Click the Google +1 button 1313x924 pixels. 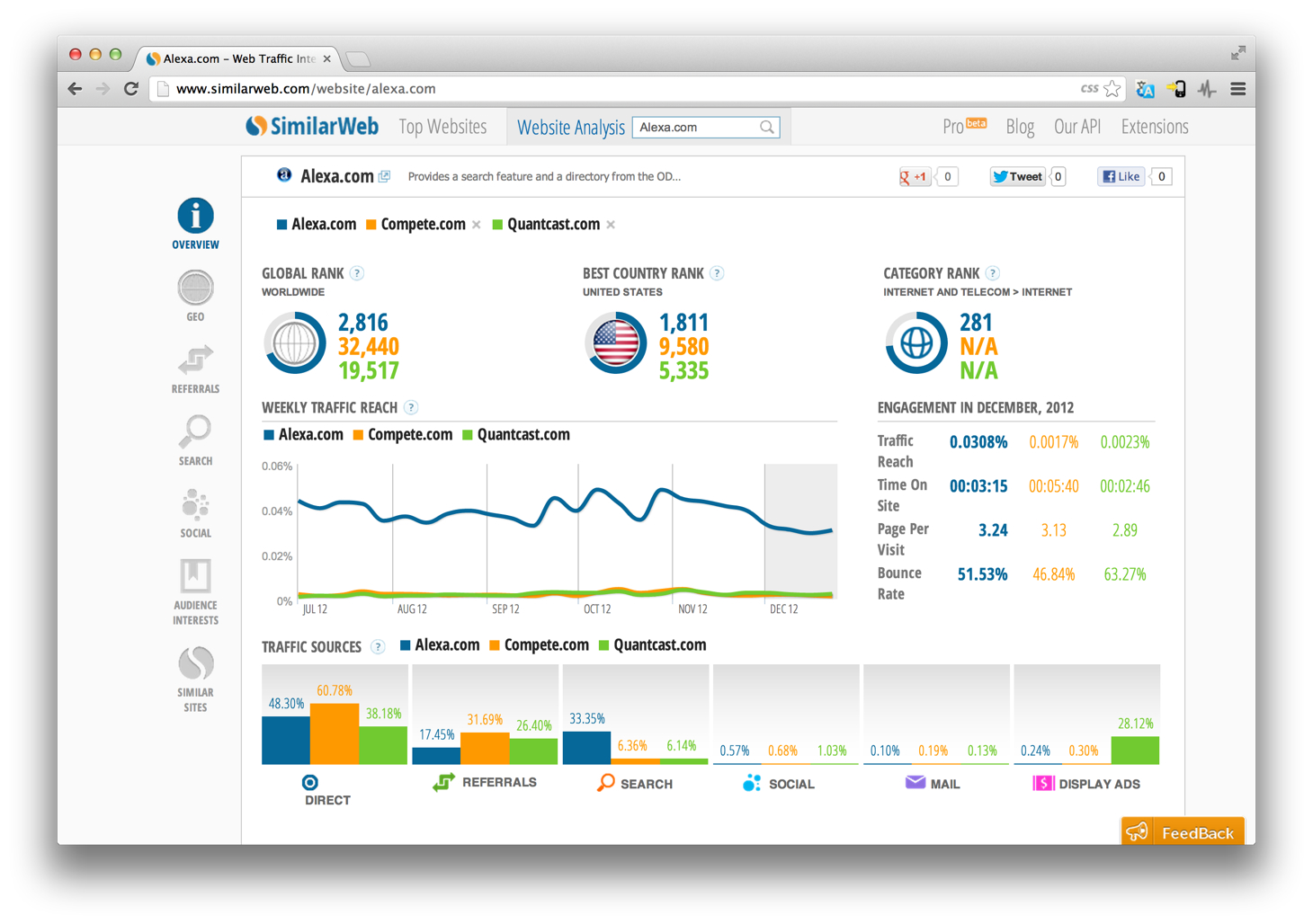pos(915,176)
